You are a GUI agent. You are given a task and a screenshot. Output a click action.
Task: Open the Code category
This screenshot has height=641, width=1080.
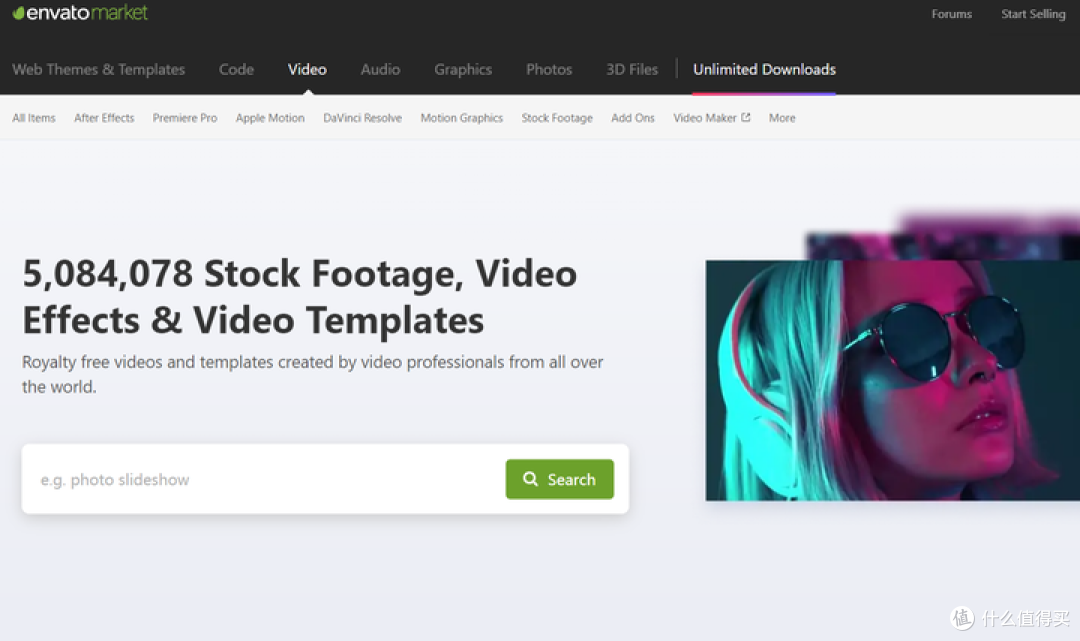pos(236,70)
